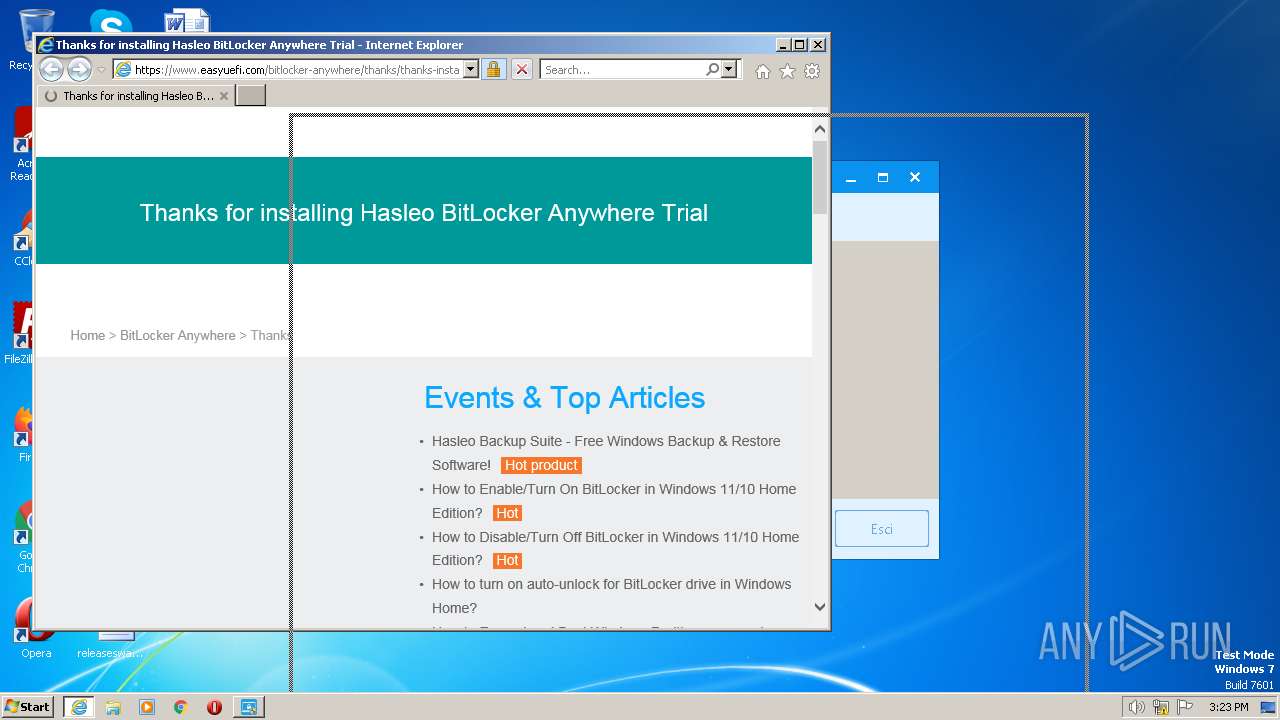
Task: Click the 3:23 PM taskbar clock
Action: point(1229,707)
